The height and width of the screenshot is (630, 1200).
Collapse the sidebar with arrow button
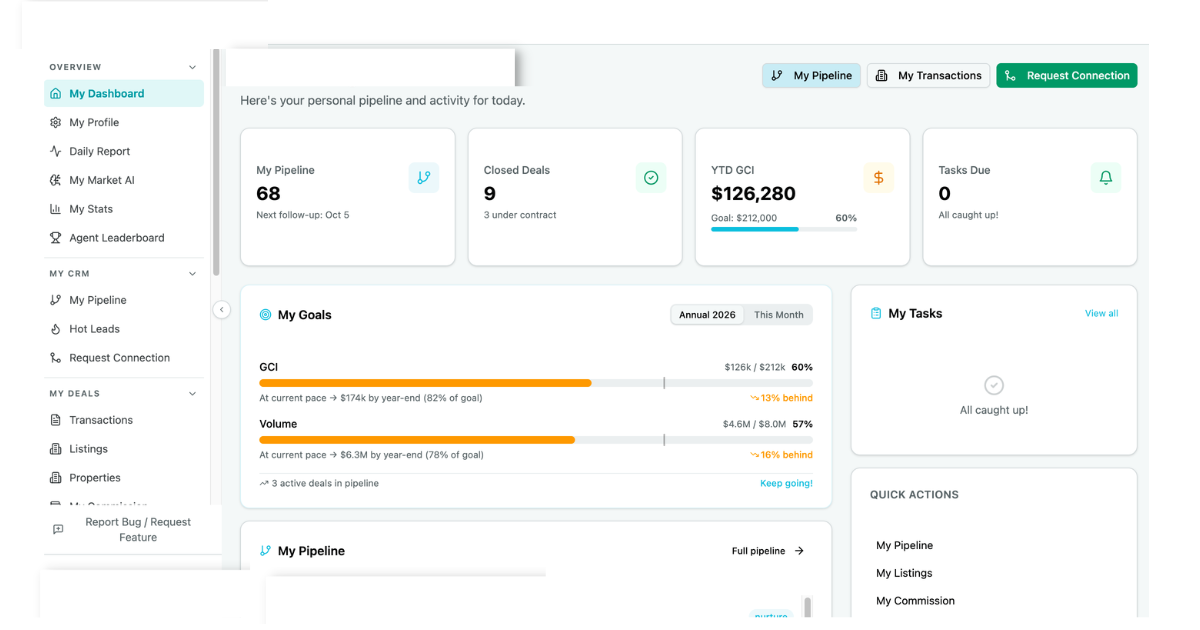point(222,310)
